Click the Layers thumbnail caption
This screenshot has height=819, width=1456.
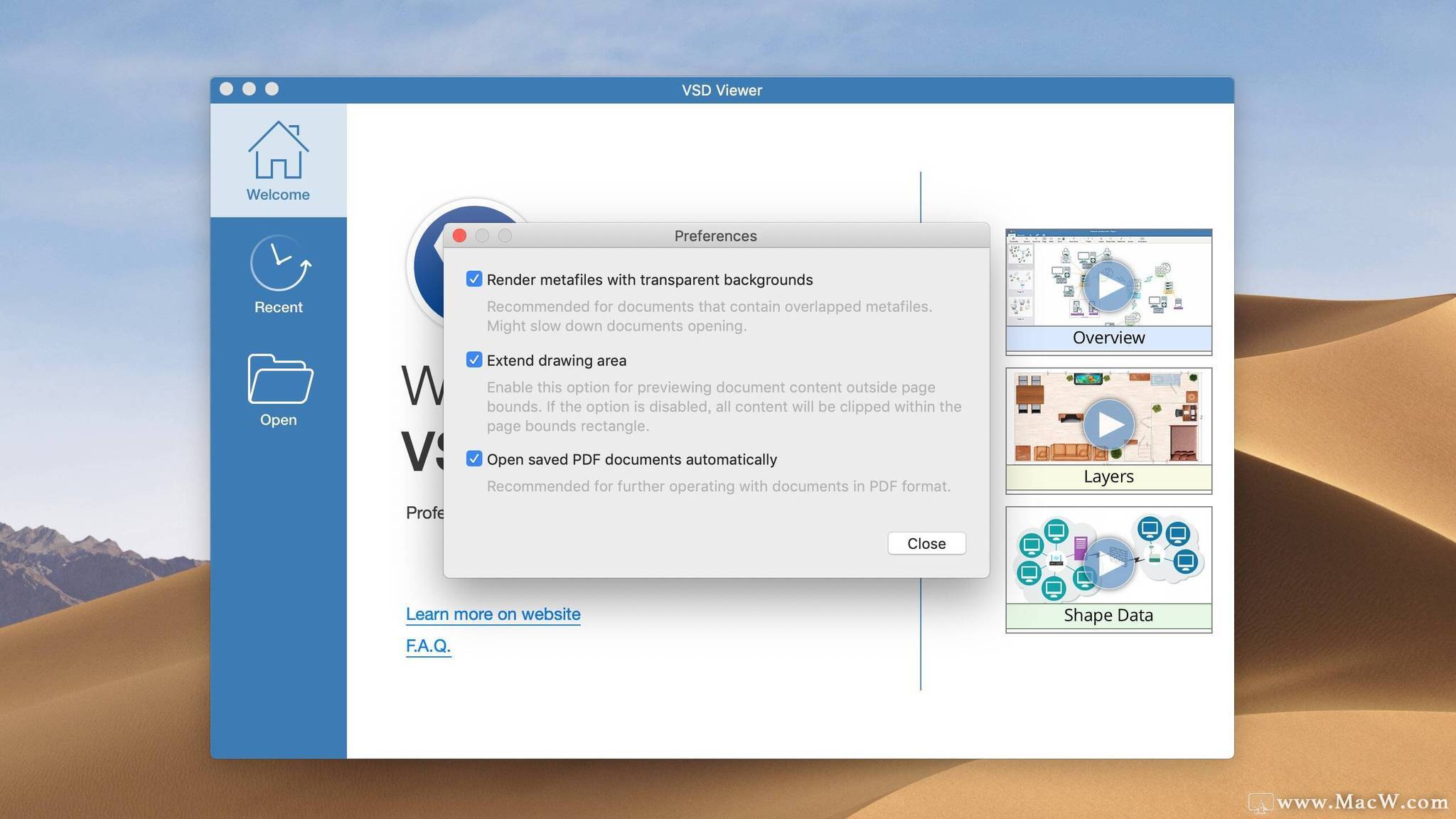pos(1108,476)
